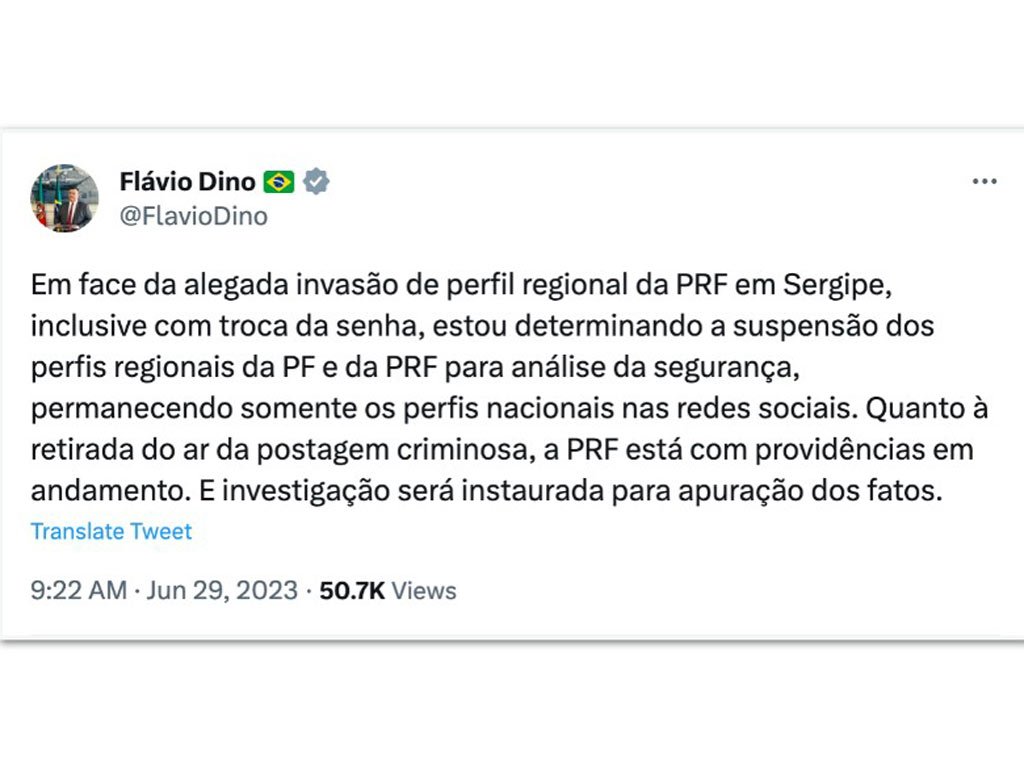
Task: Click the tweet line starting with 'perfis regionais da PF'
Action: click(415, 368)
